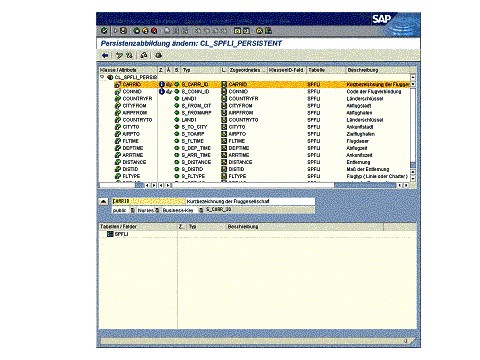This screenshot has height=360, width=480.
Task: Click the Save diskette icon
Action: (124, 31)
